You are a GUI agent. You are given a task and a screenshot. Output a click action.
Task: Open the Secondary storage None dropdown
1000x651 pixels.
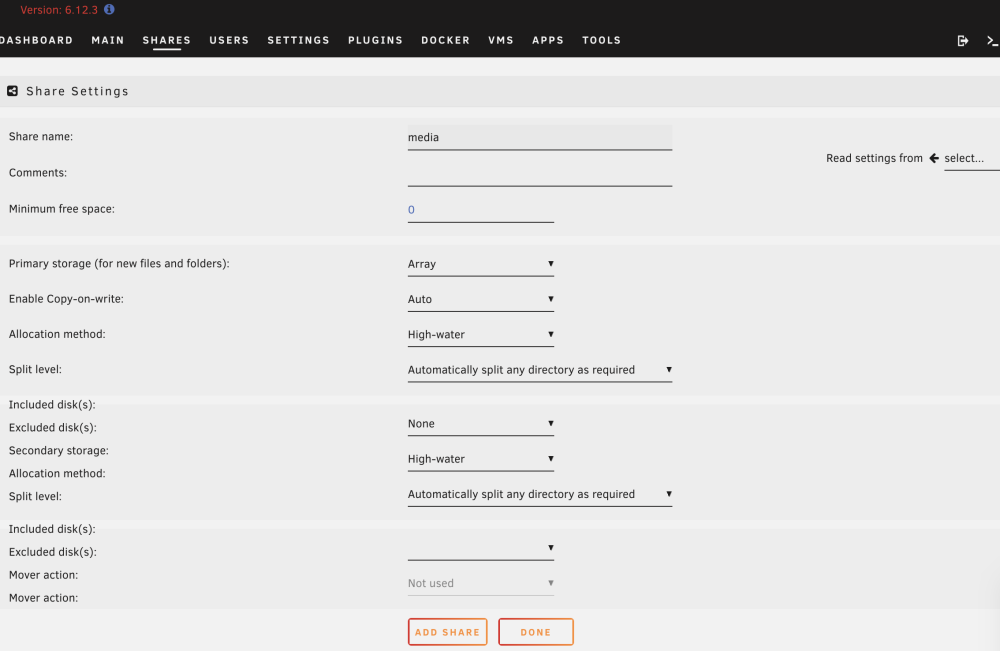(480, 423)
